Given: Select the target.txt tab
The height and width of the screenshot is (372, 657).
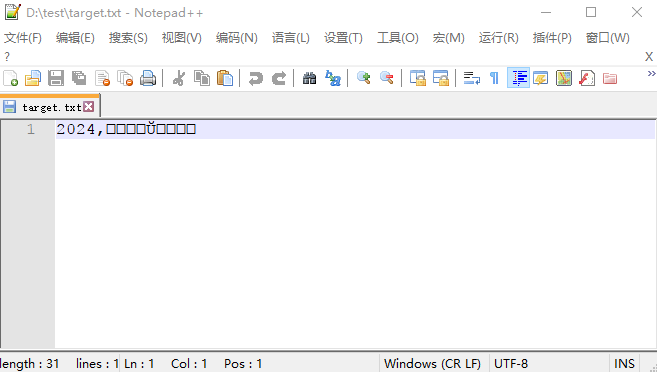Looking at the screenshot, I should click(51, 107).
